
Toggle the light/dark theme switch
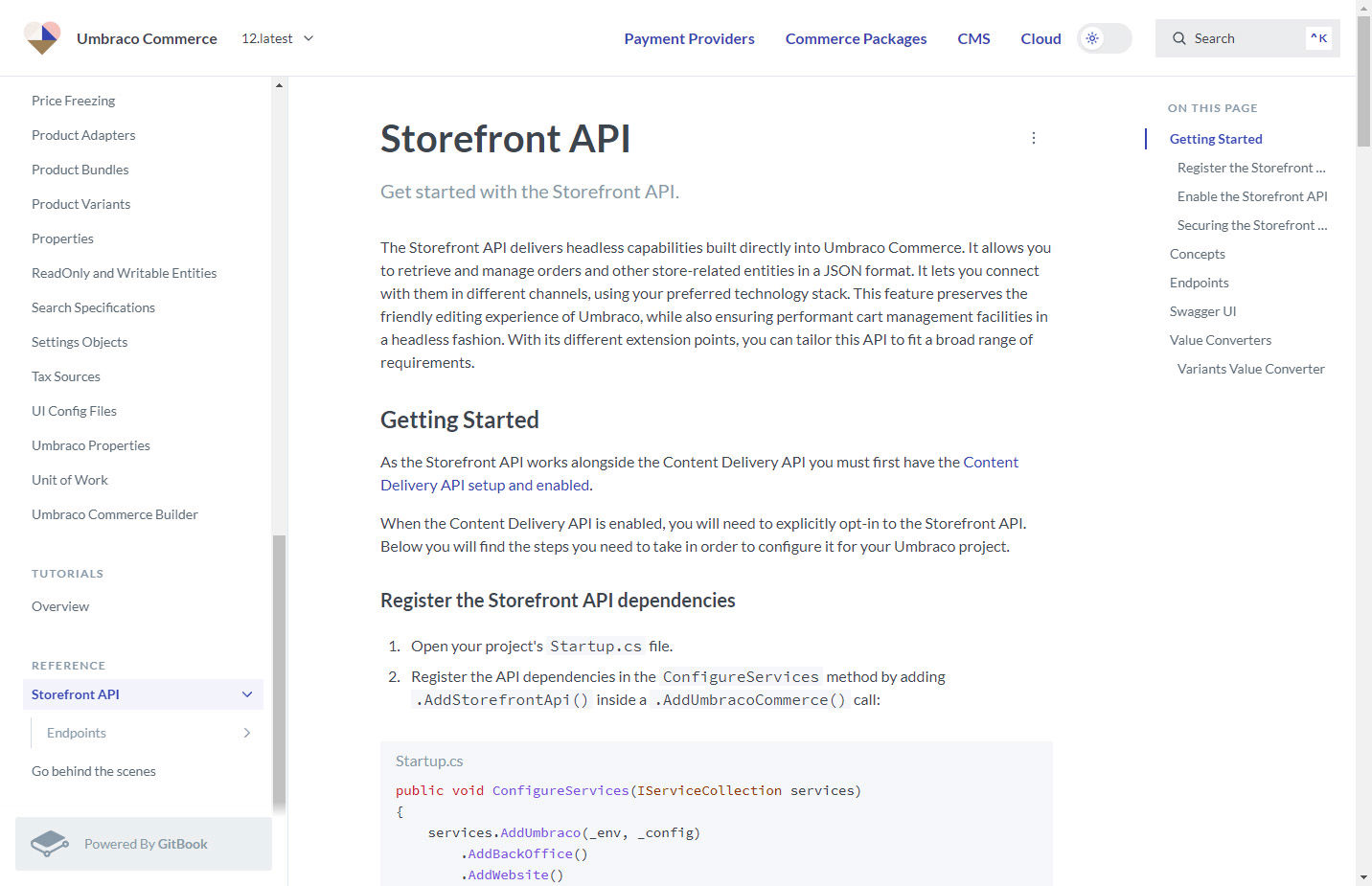click(x=1105, y=38)
